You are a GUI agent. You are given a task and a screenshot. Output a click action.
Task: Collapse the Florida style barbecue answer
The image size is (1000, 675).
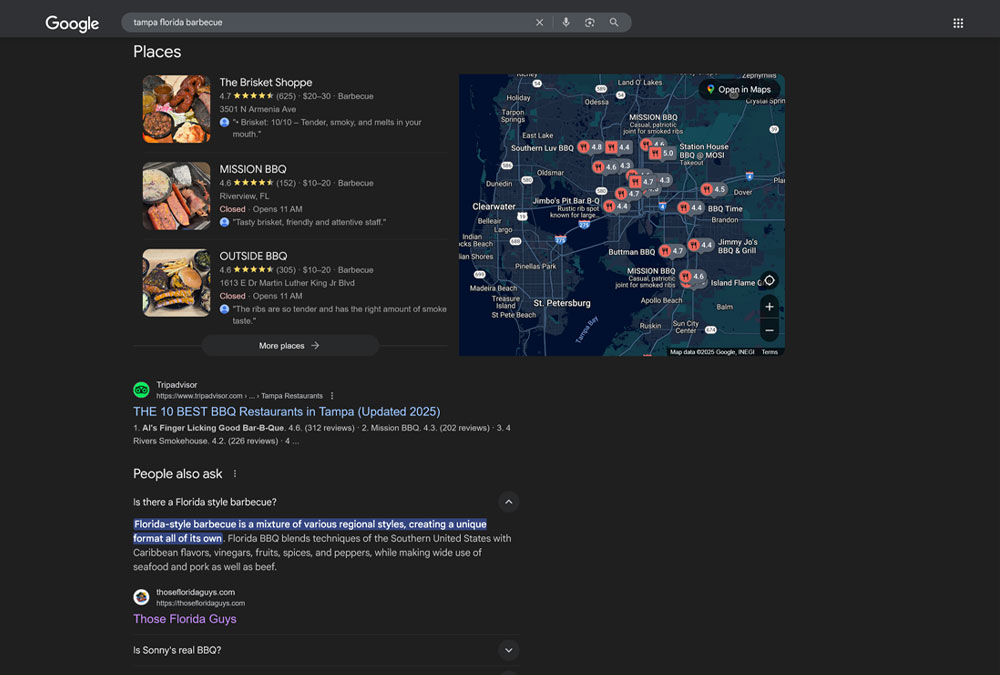coord(508,501)
